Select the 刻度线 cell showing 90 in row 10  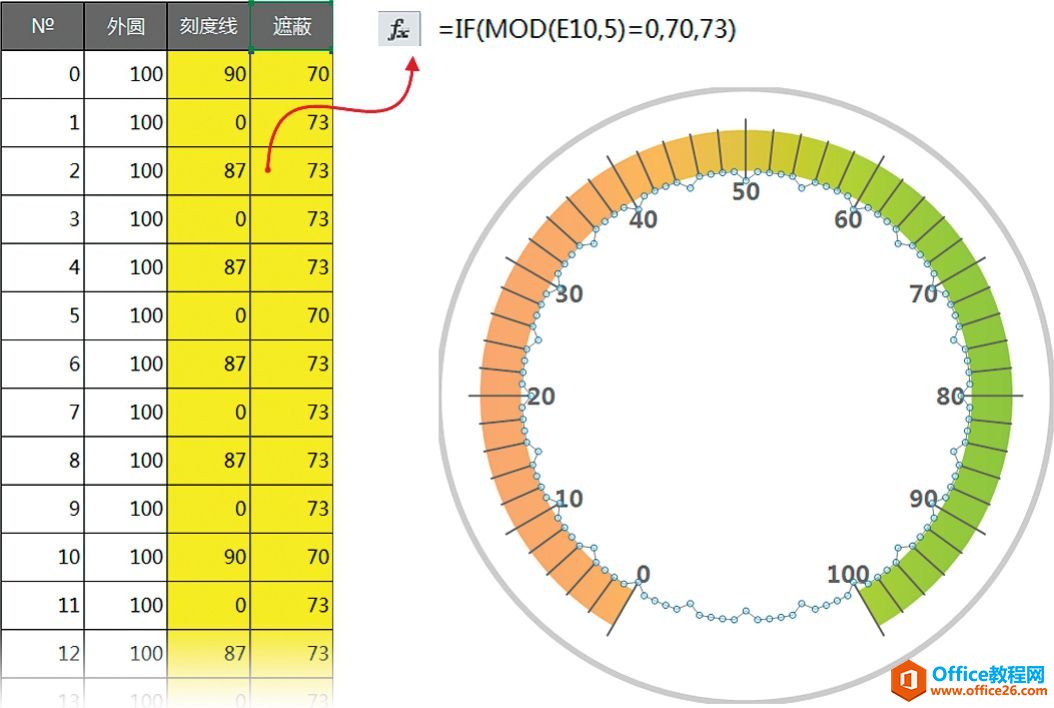(x=208, y=557)
